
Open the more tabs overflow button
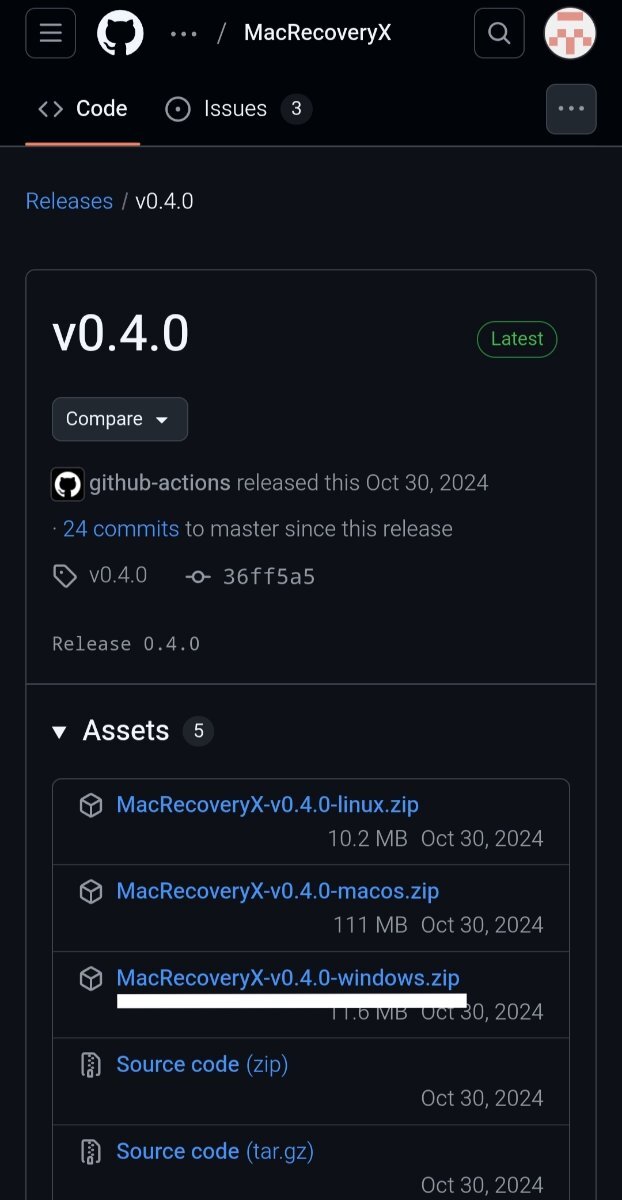click(571, 109)
